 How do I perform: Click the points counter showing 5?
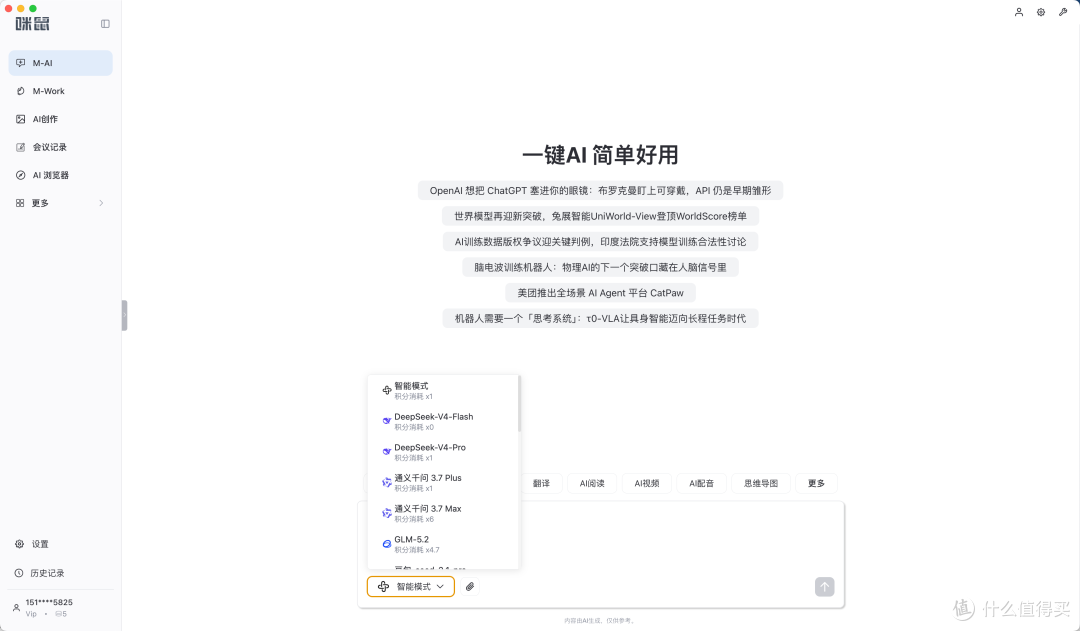pos(61,614)
